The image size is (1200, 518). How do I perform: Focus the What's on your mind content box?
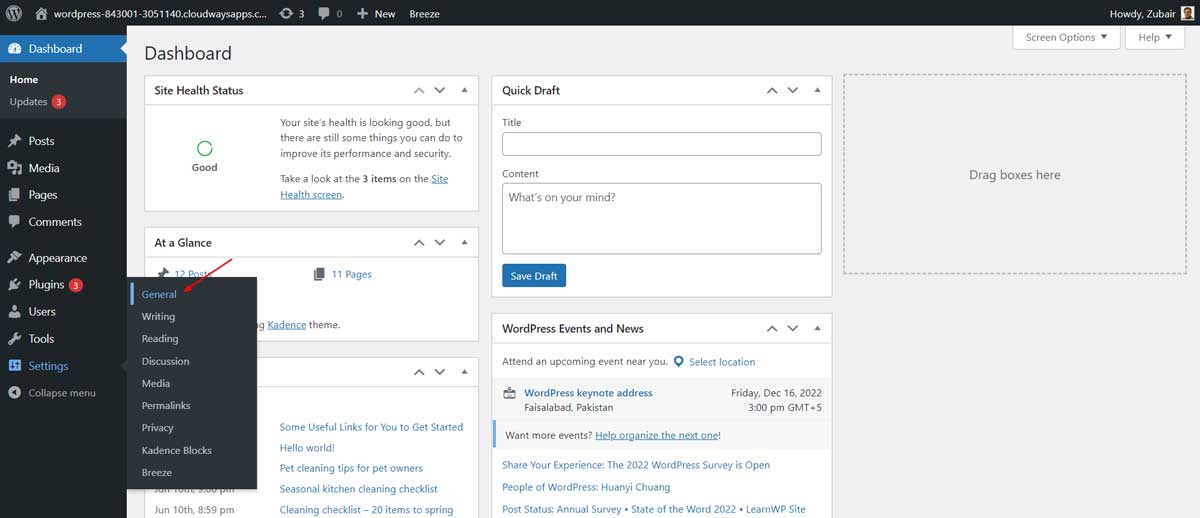661,218
